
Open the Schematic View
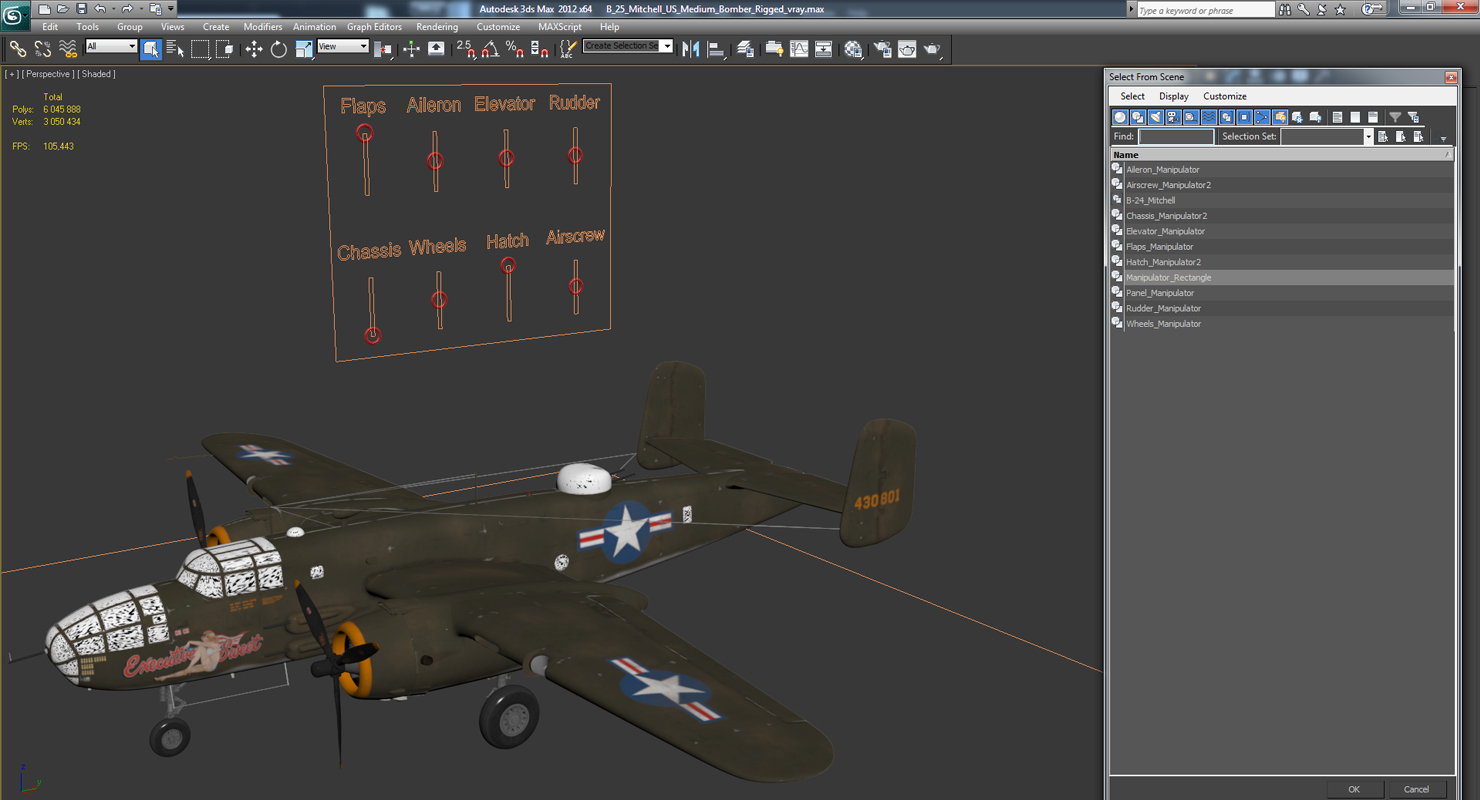click(823, 49)
